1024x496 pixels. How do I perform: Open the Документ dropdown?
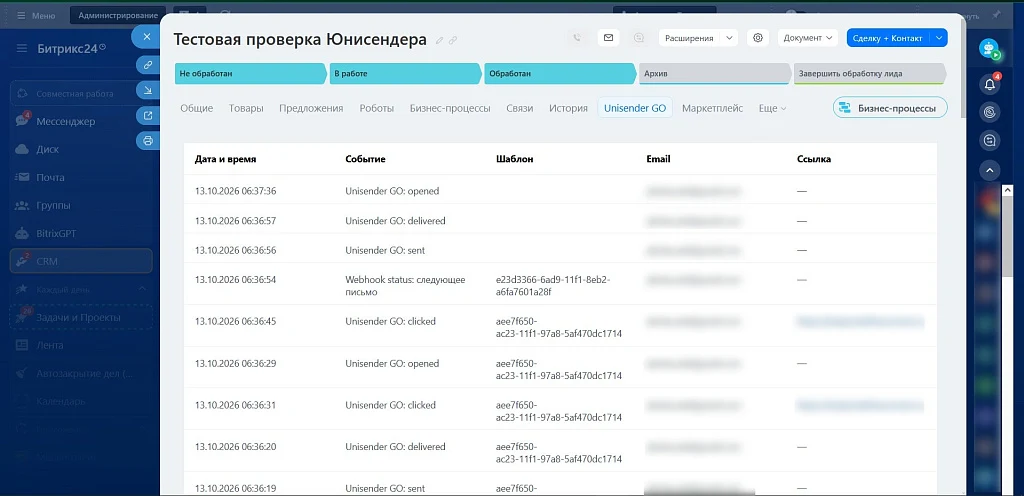(808, 38)
